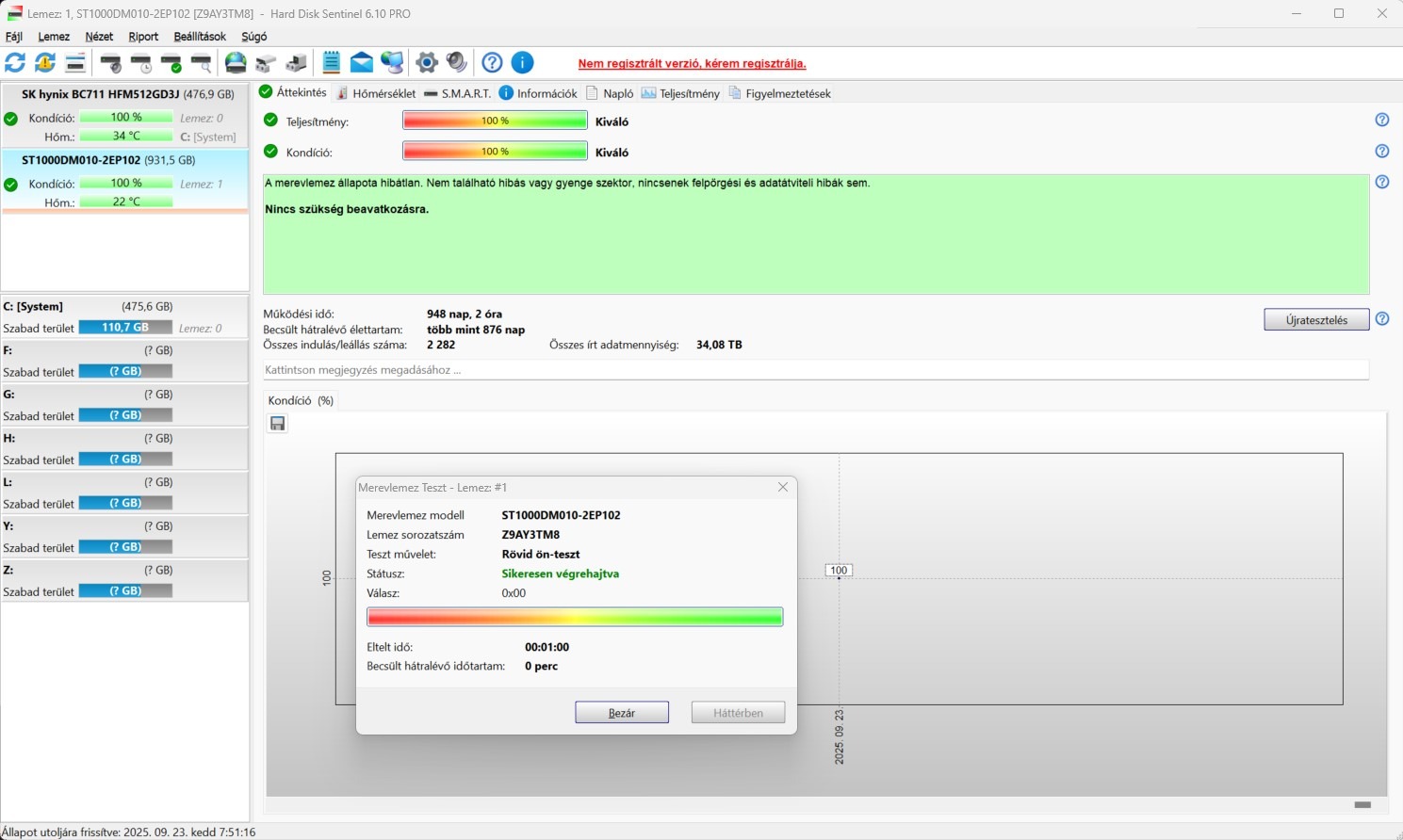Image resolution: width=1403 pixels, height=840 pixels.
Task: Click the Kondíció 100 % gradient bar in overview
Action: [495, 151]
